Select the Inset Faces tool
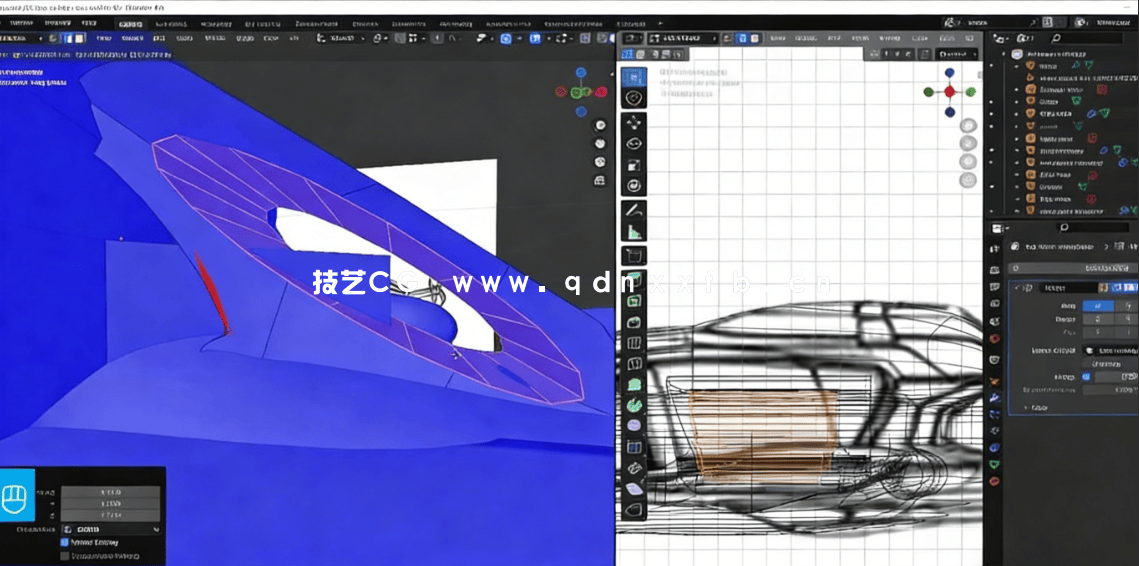 633,301
